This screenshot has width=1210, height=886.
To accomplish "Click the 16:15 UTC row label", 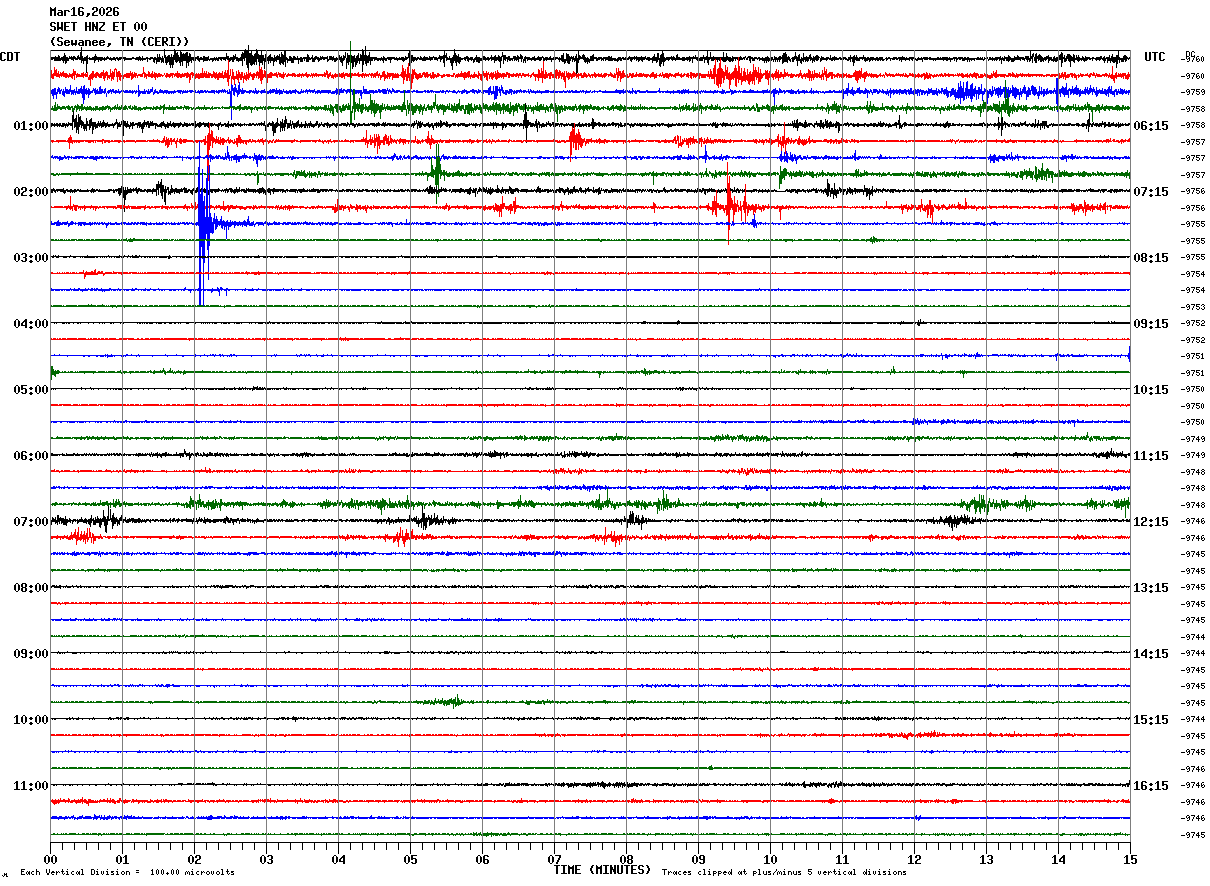I will 1151,786.
